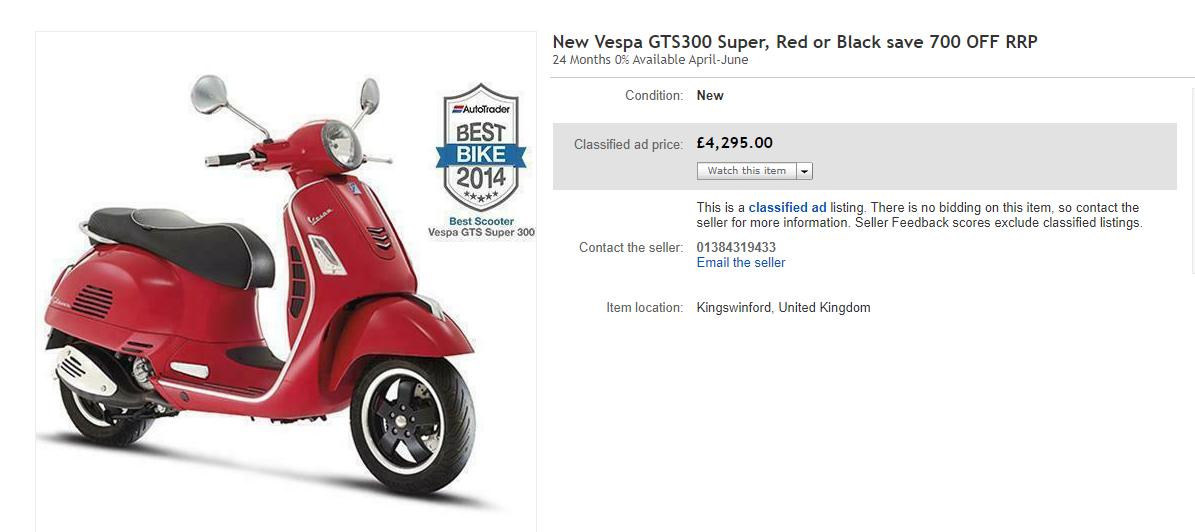Click the seller phone number 01384319433
1195x532 pixels.
pos(736,247)
